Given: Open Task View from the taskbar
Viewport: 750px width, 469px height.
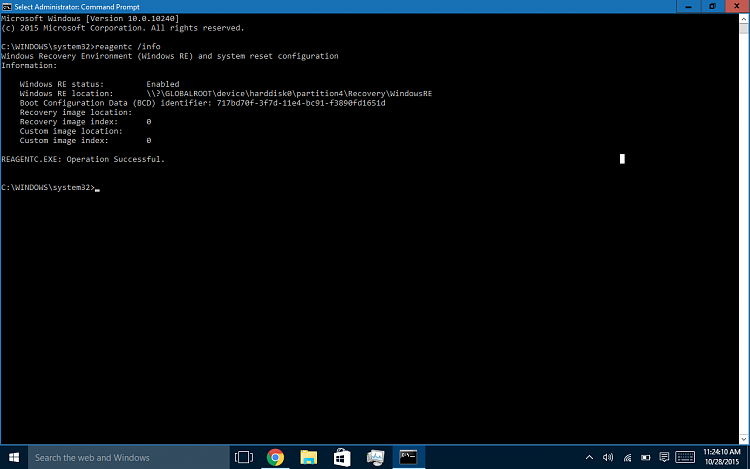Looking at the screenshot, I should click(244, 458).
